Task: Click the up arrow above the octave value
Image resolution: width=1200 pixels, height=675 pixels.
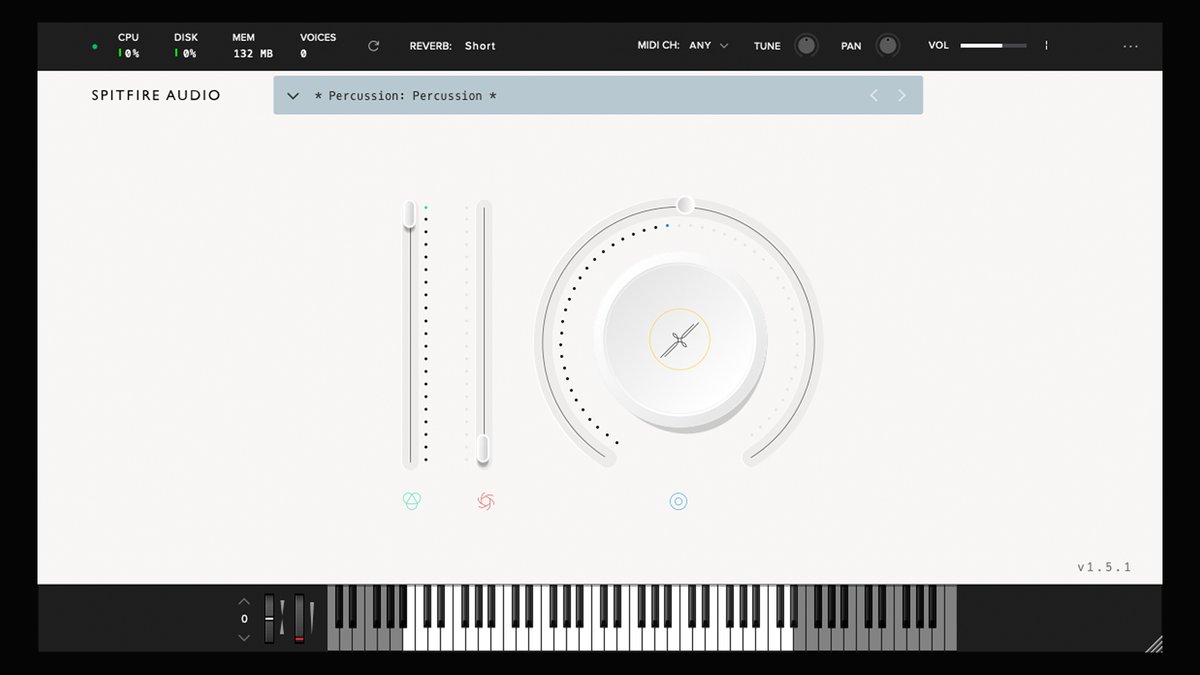Action: click(243, 600)
